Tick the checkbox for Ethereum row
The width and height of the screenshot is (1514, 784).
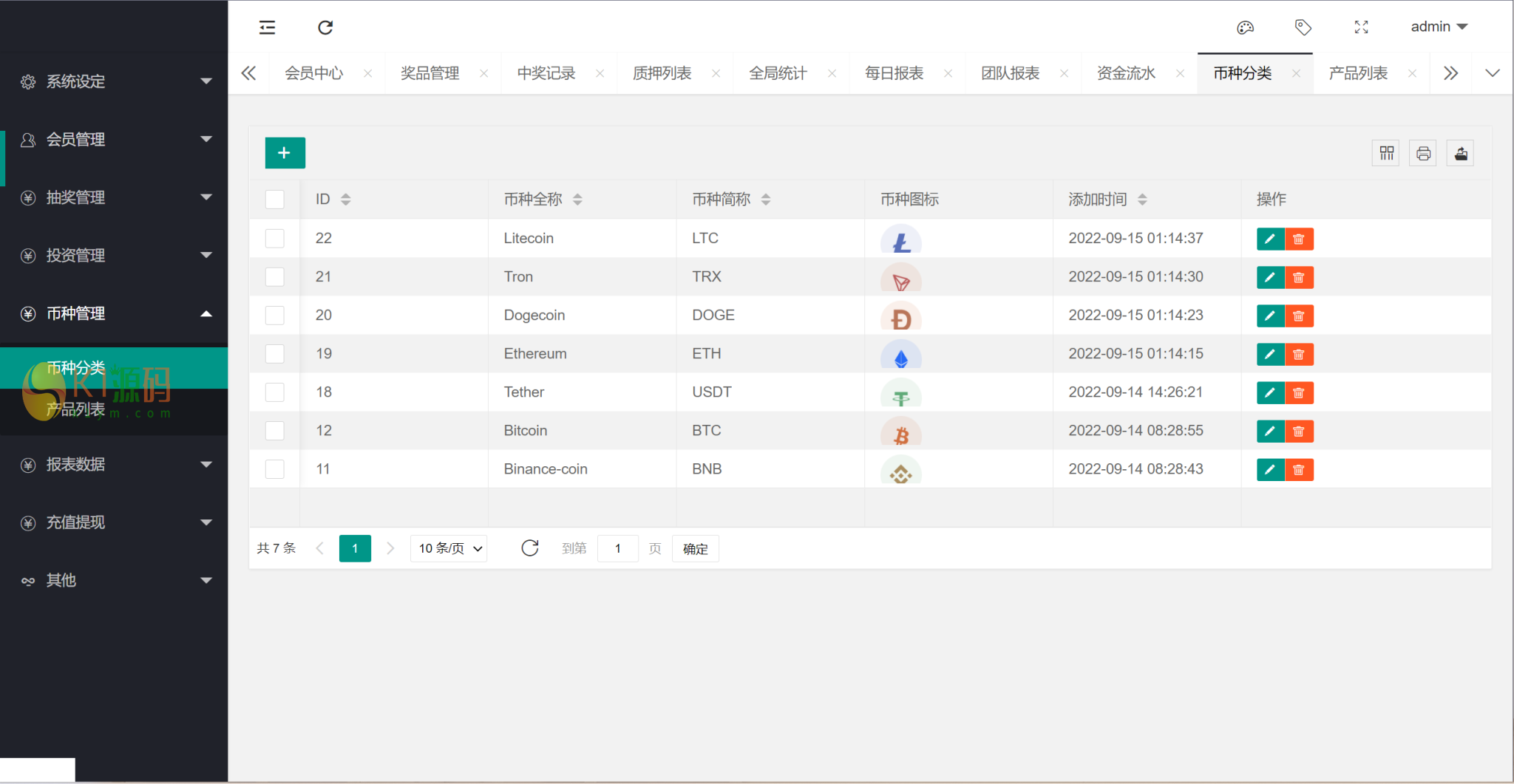[275, 354]
